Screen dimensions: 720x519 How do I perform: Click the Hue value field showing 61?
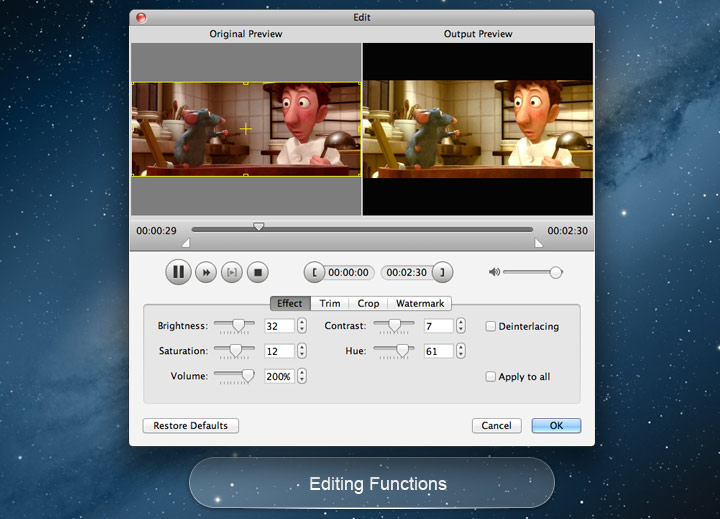tap(439, 351)
